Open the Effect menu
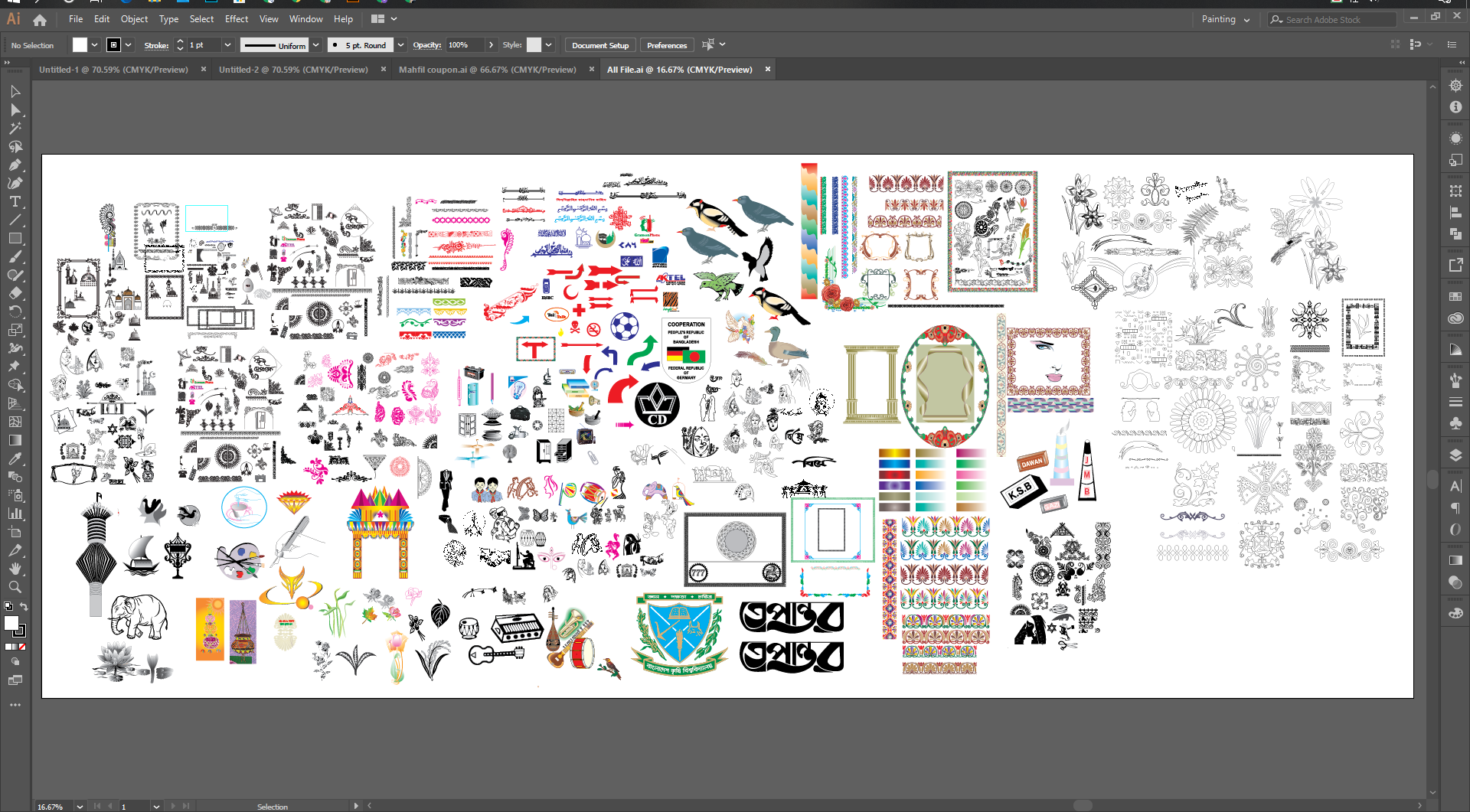Screen dimensions: 1470x812 coord(236,19)
